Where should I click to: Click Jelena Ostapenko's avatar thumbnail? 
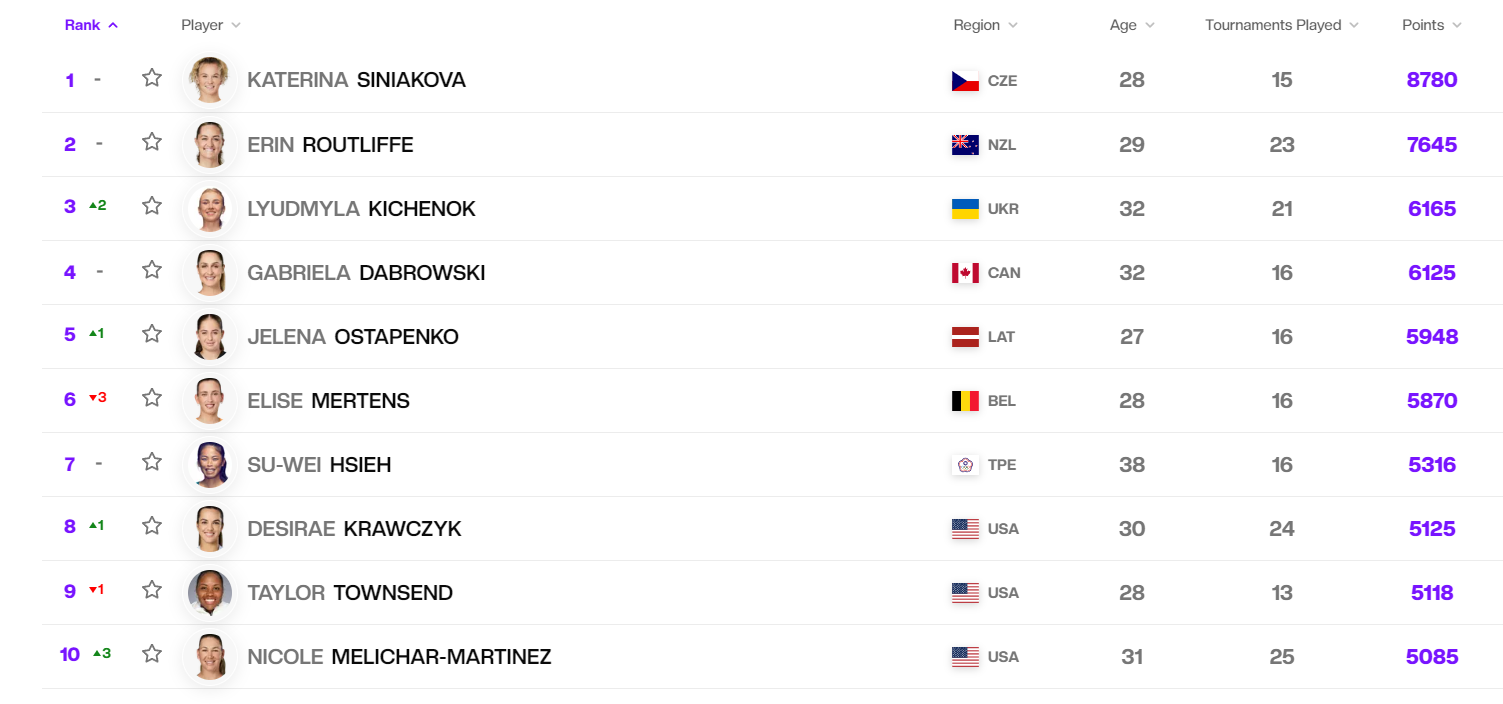(210, 337)
